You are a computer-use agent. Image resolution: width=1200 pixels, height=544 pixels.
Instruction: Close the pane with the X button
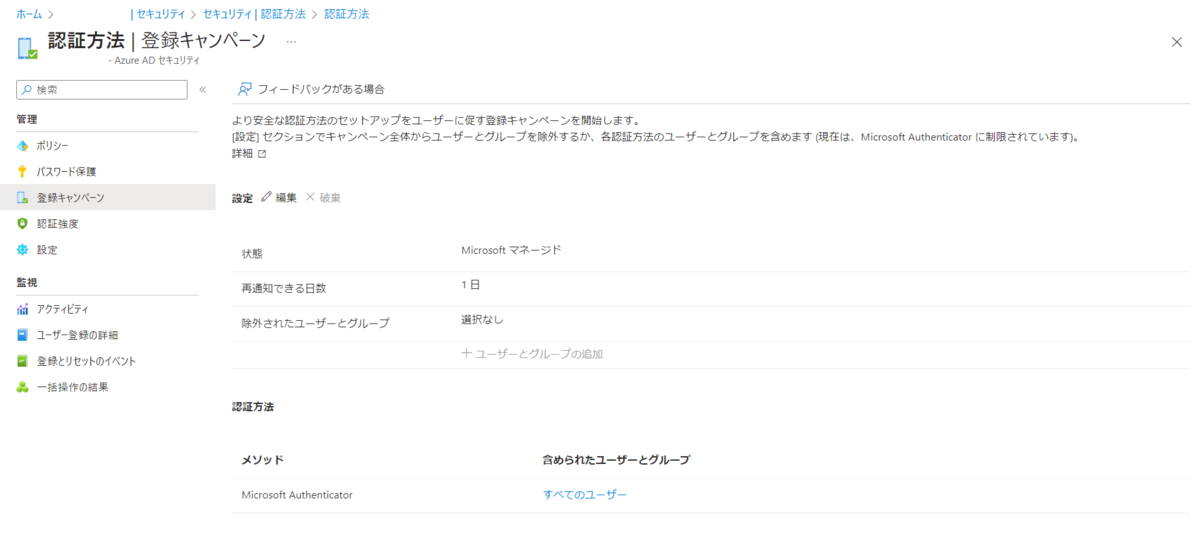tap(1176, 42)
